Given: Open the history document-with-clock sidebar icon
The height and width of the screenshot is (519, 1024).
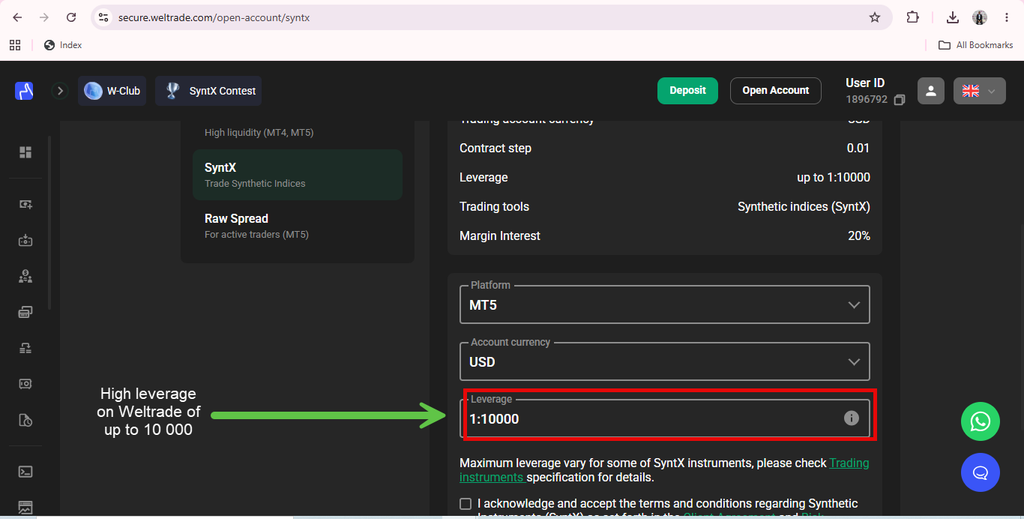Looking at the screenshot, I should [x=25, y=420].
